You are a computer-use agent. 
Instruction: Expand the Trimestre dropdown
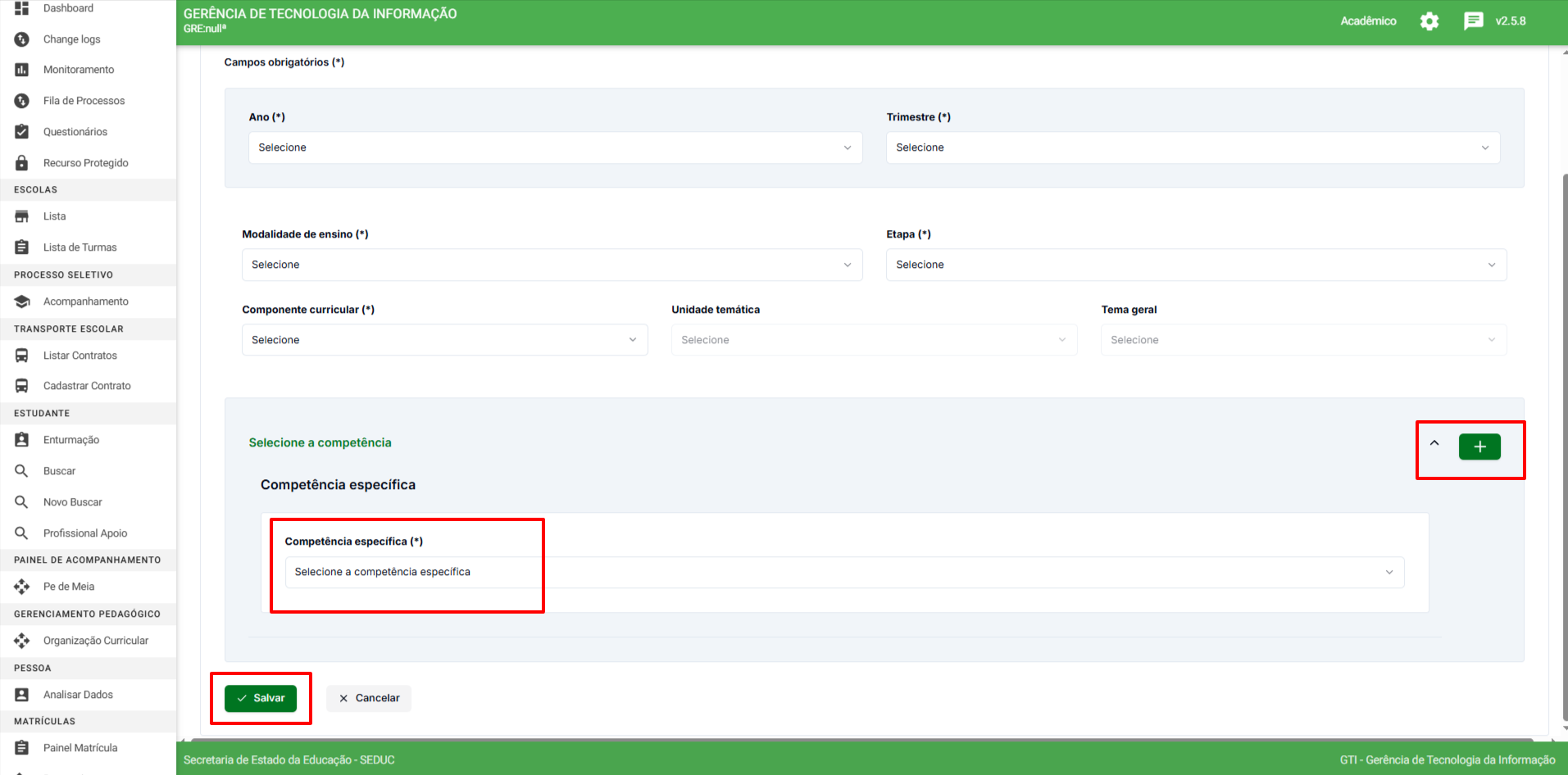click(x=1192, y=147)
